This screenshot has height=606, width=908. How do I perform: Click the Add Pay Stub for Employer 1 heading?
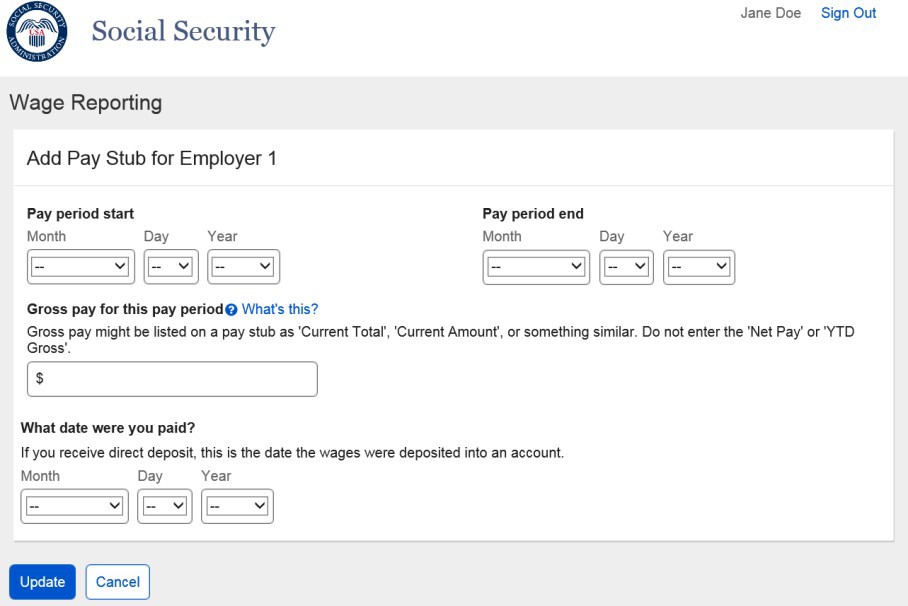[x=152, y=158]
